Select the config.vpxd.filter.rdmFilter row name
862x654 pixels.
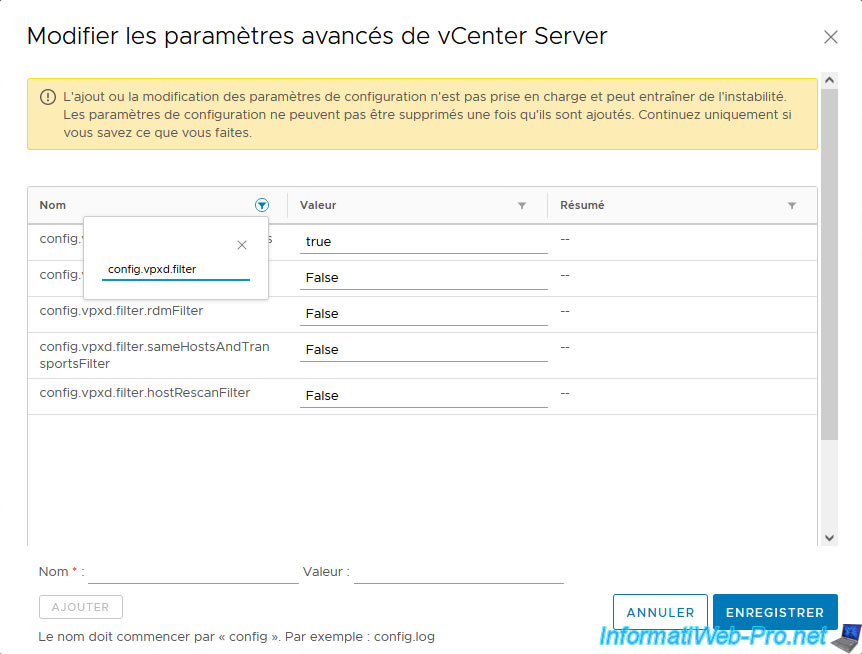[x=121, y=311]
